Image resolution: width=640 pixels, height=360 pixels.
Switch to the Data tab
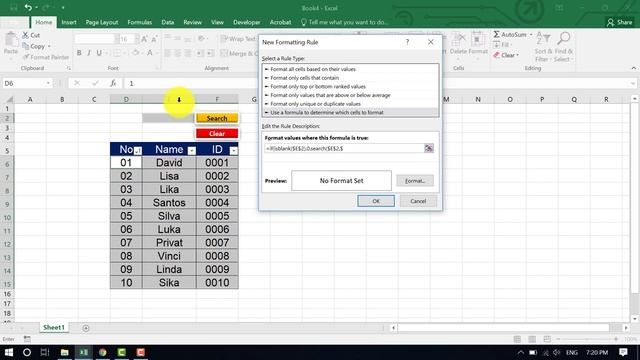coord(167,22)
